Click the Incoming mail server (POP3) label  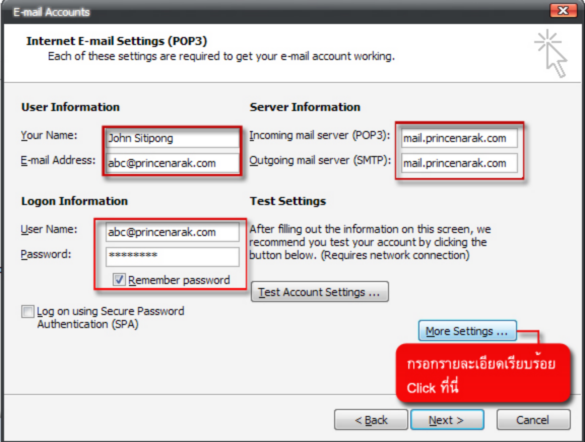pyautogui.click(x=319, y=135)
